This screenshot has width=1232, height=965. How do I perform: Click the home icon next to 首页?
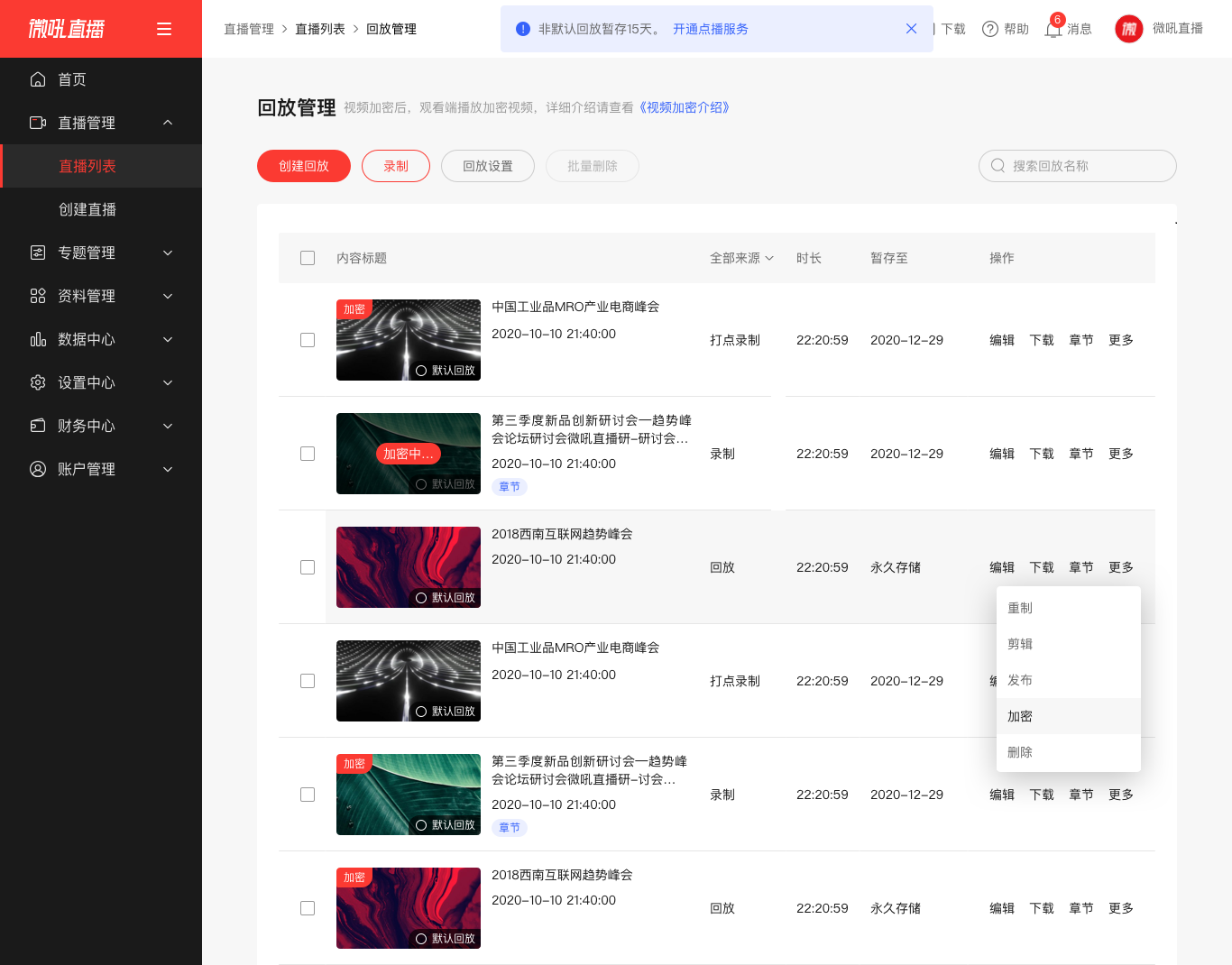click(38, 79)
